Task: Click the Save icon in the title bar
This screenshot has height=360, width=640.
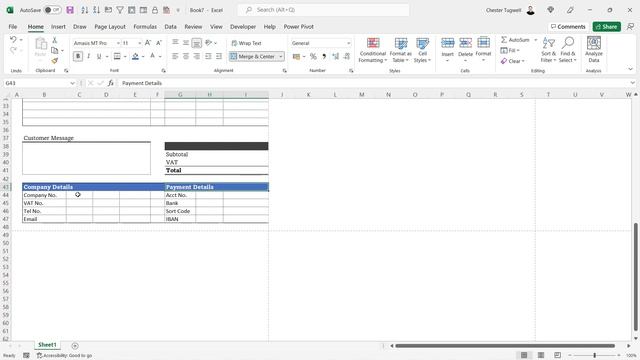Action: click(x=70, y=10)
